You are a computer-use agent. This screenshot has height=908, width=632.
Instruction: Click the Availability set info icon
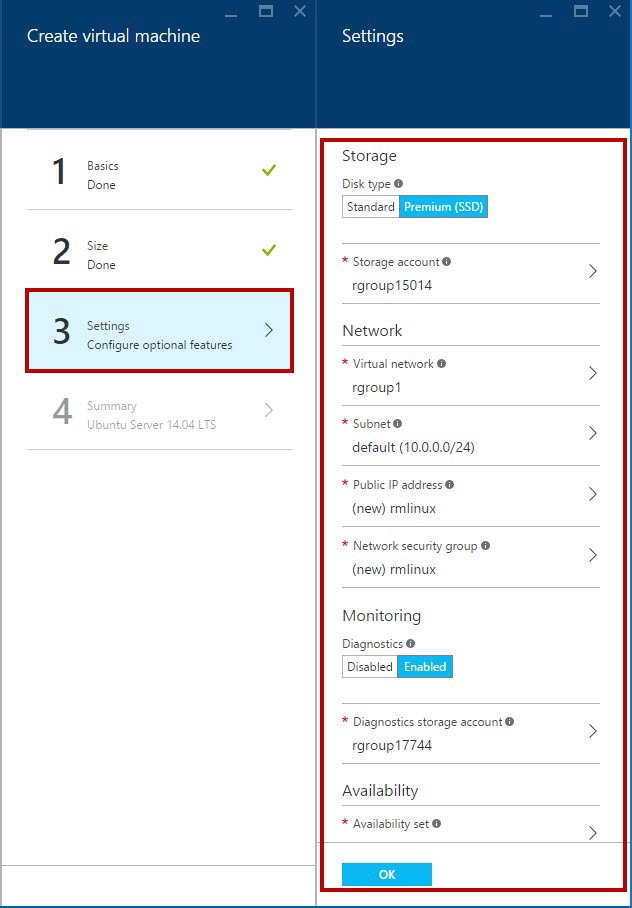pos(436,823)
